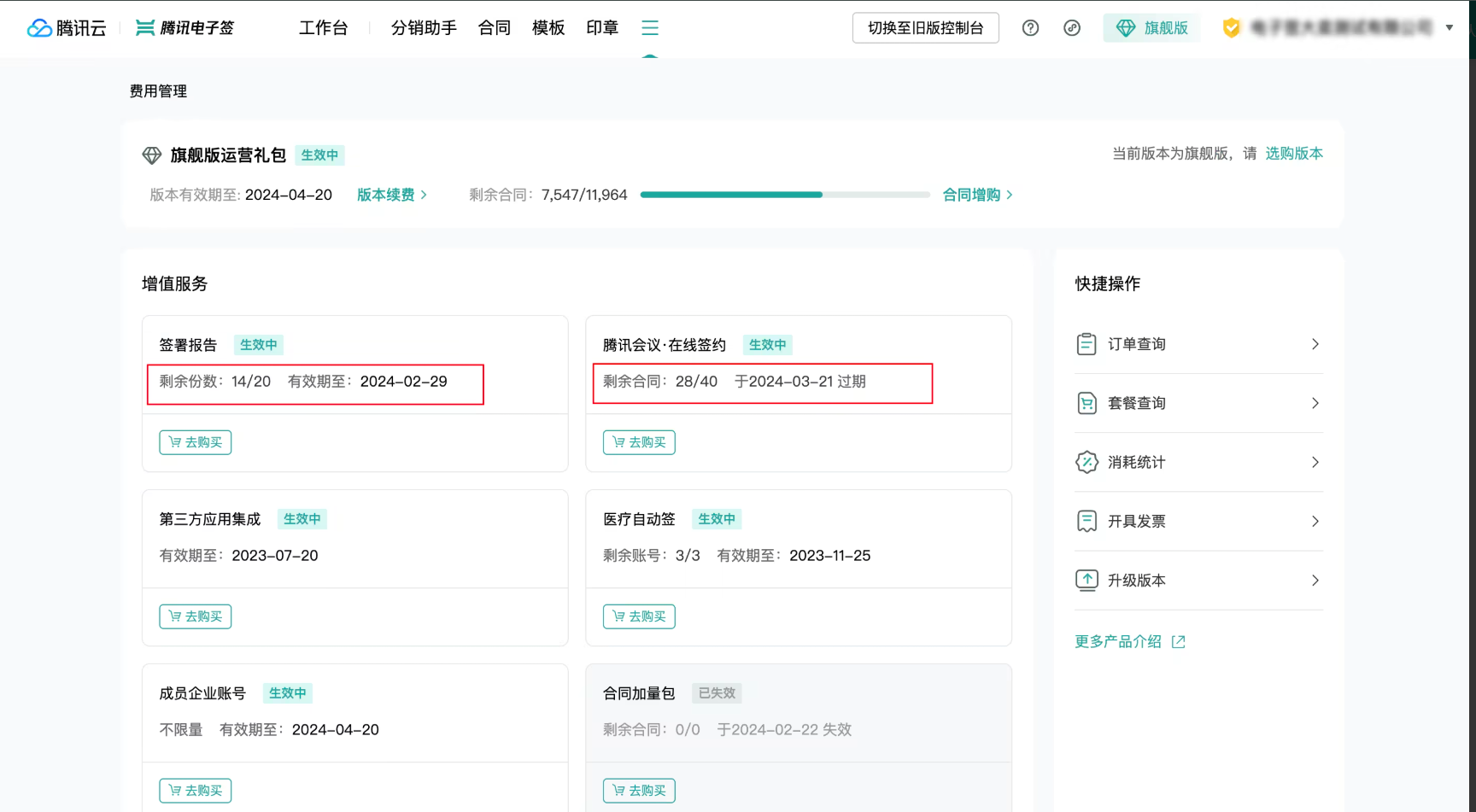The image size is (1476, 812).
Task: Open the help question mark icon
Action: click(1031, 28)
